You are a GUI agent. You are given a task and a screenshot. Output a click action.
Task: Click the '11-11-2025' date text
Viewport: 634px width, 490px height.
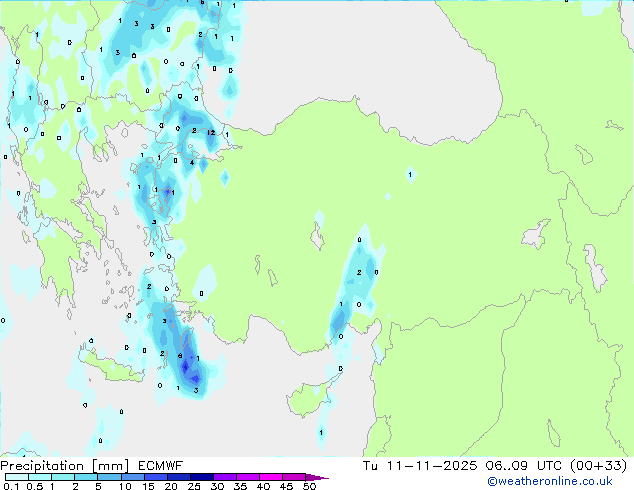coord(432,466)
